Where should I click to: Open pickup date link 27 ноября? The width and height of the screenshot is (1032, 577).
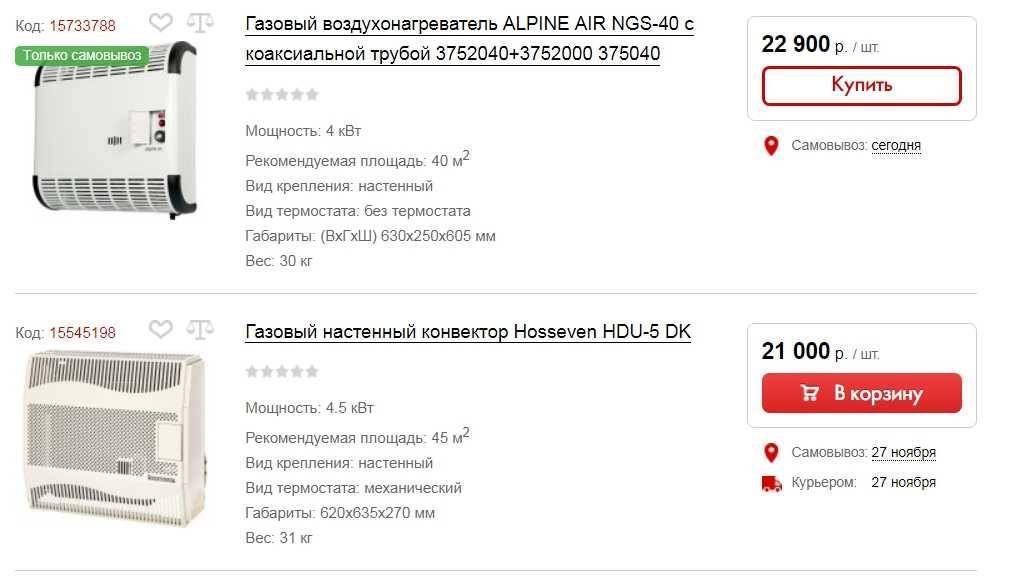tap(903, 453)
